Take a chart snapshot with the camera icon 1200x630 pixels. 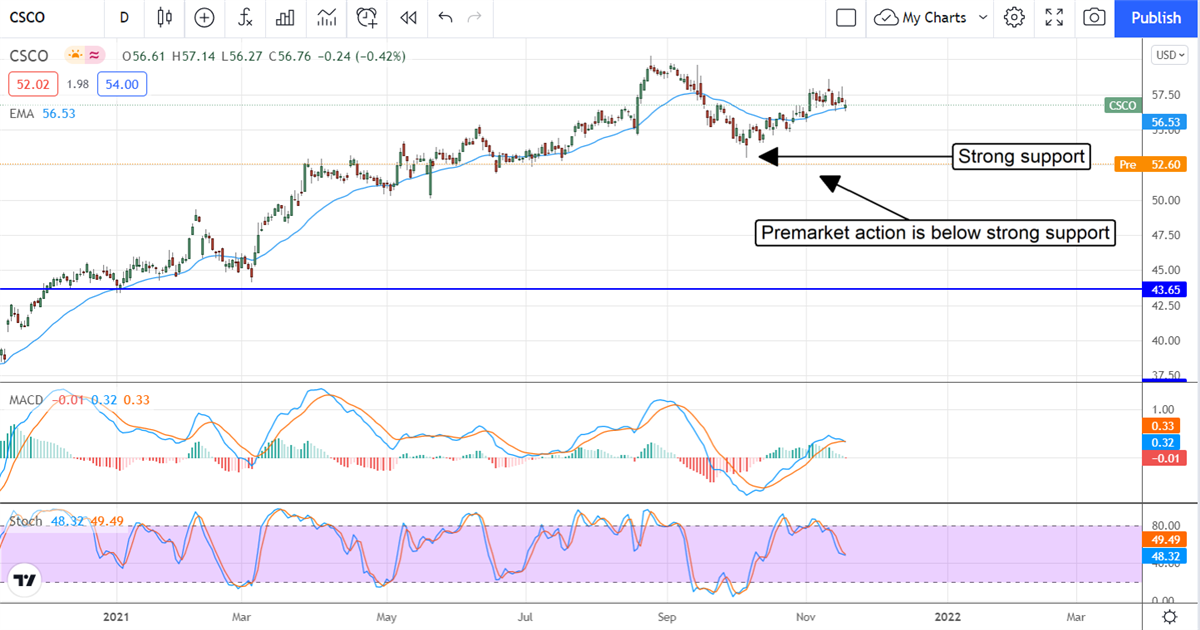pyautogui.click(x=1095, y=17)
